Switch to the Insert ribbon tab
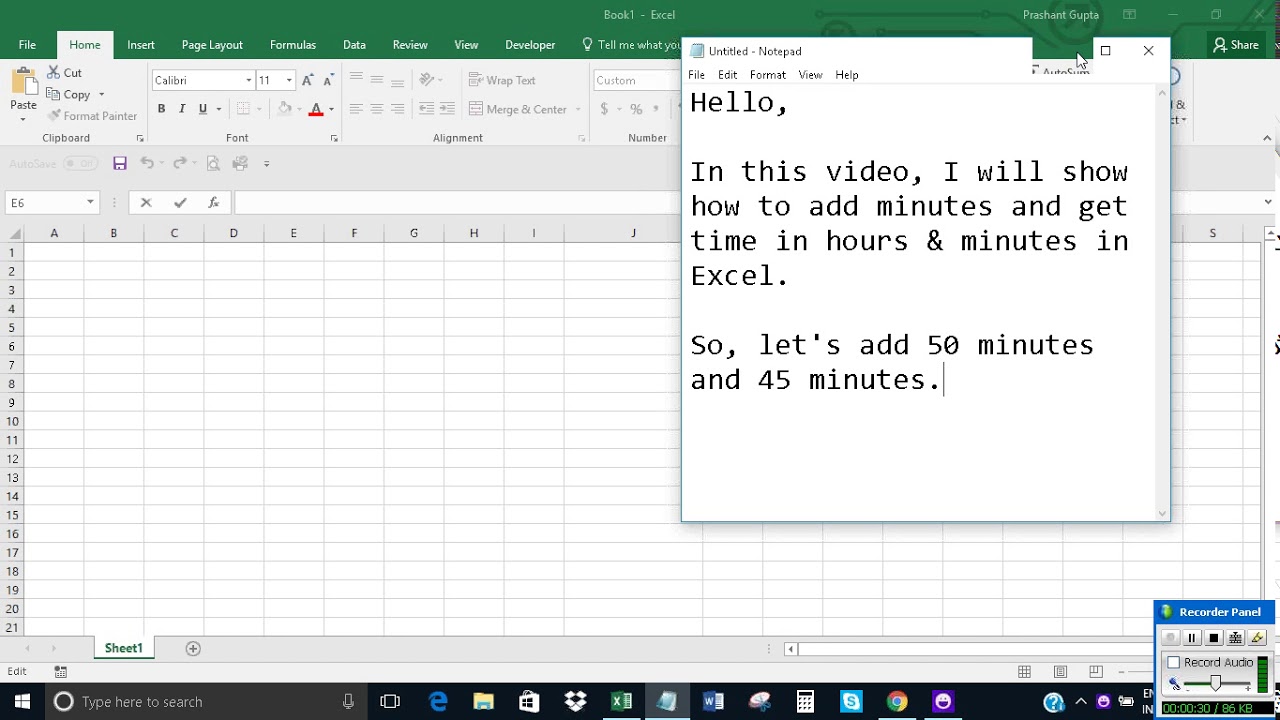The image size is (1280, 720). pos(141,45)
